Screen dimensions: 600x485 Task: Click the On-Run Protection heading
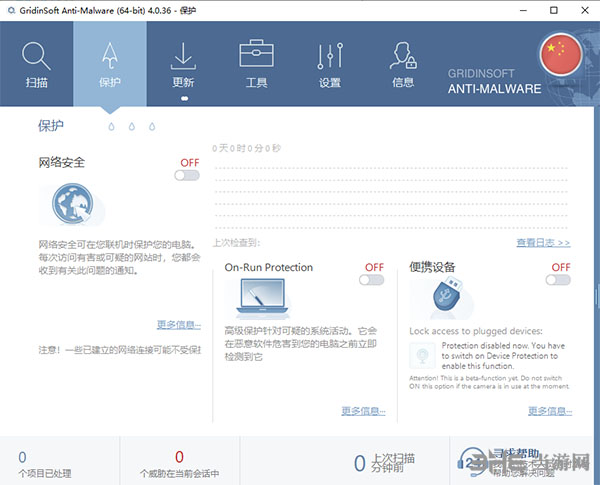269,267
